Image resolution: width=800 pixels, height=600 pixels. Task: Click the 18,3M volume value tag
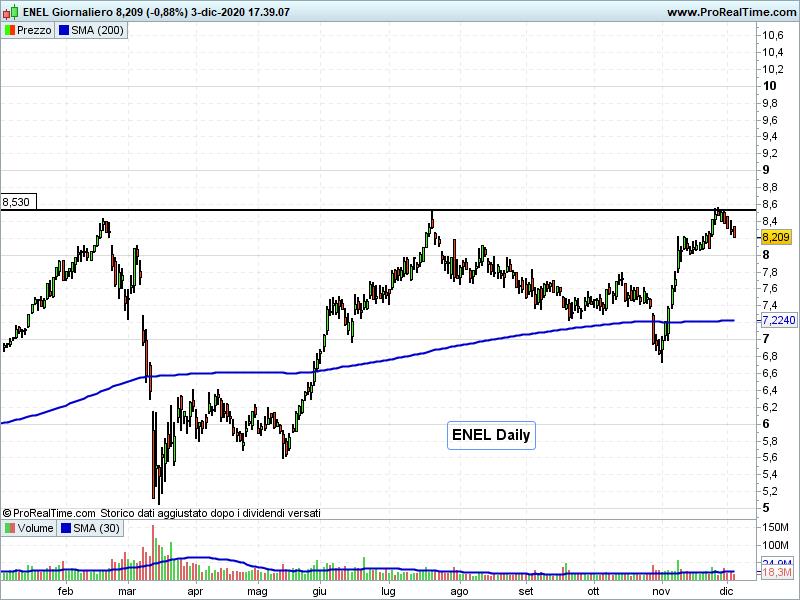(775, 574)
